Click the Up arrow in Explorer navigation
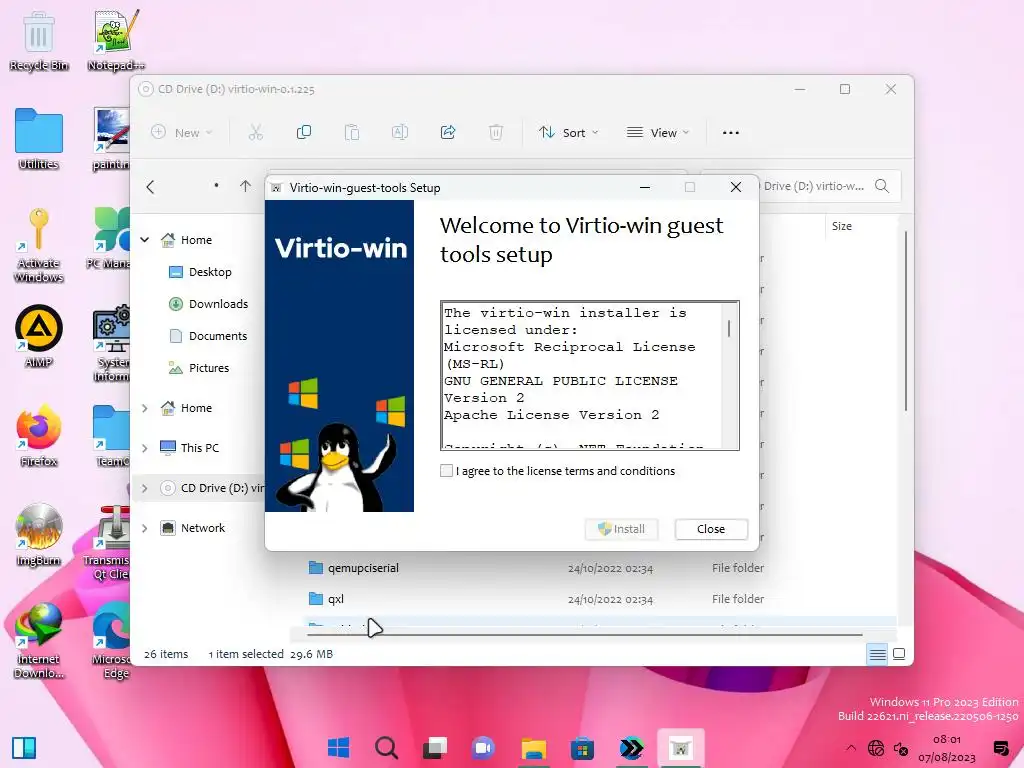The width and height of the screenshot is (1024, 768). (x=246, y=186)
